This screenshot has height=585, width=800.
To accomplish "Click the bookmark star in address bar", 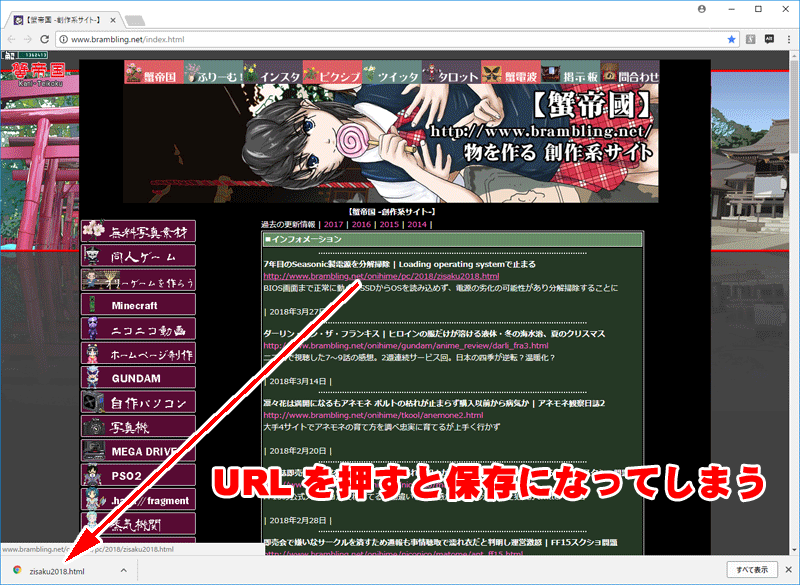I will pyautogui.click(x=731, y=39).
